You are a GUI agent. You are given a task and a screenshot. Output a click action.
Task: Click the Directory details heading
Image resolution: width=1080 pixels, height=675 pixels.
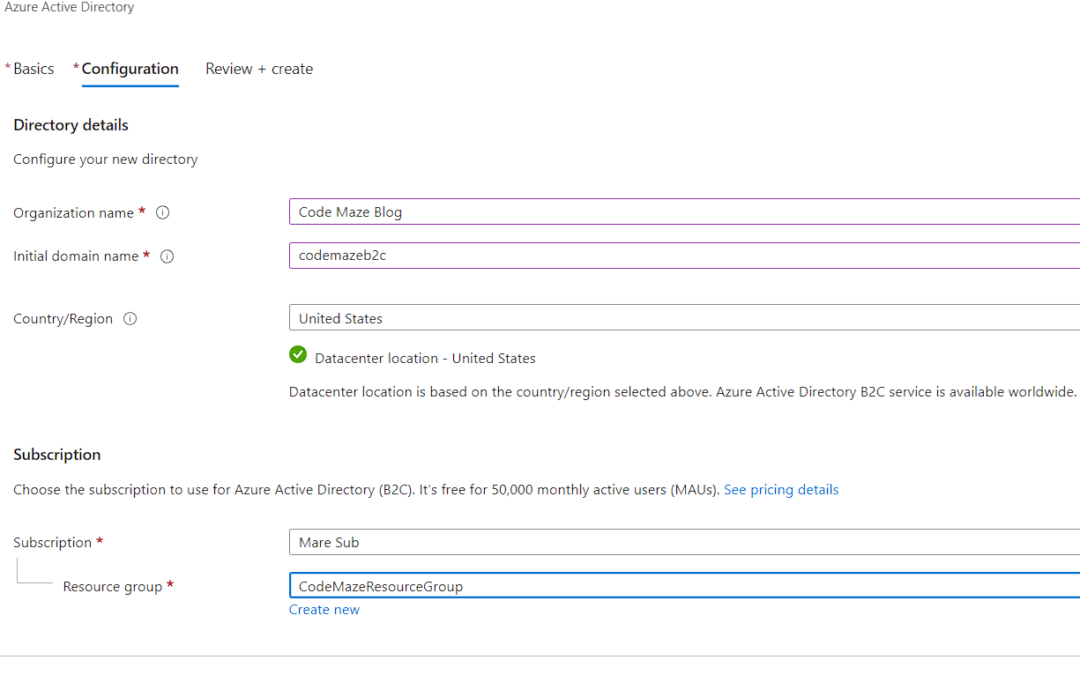[71, 125]
